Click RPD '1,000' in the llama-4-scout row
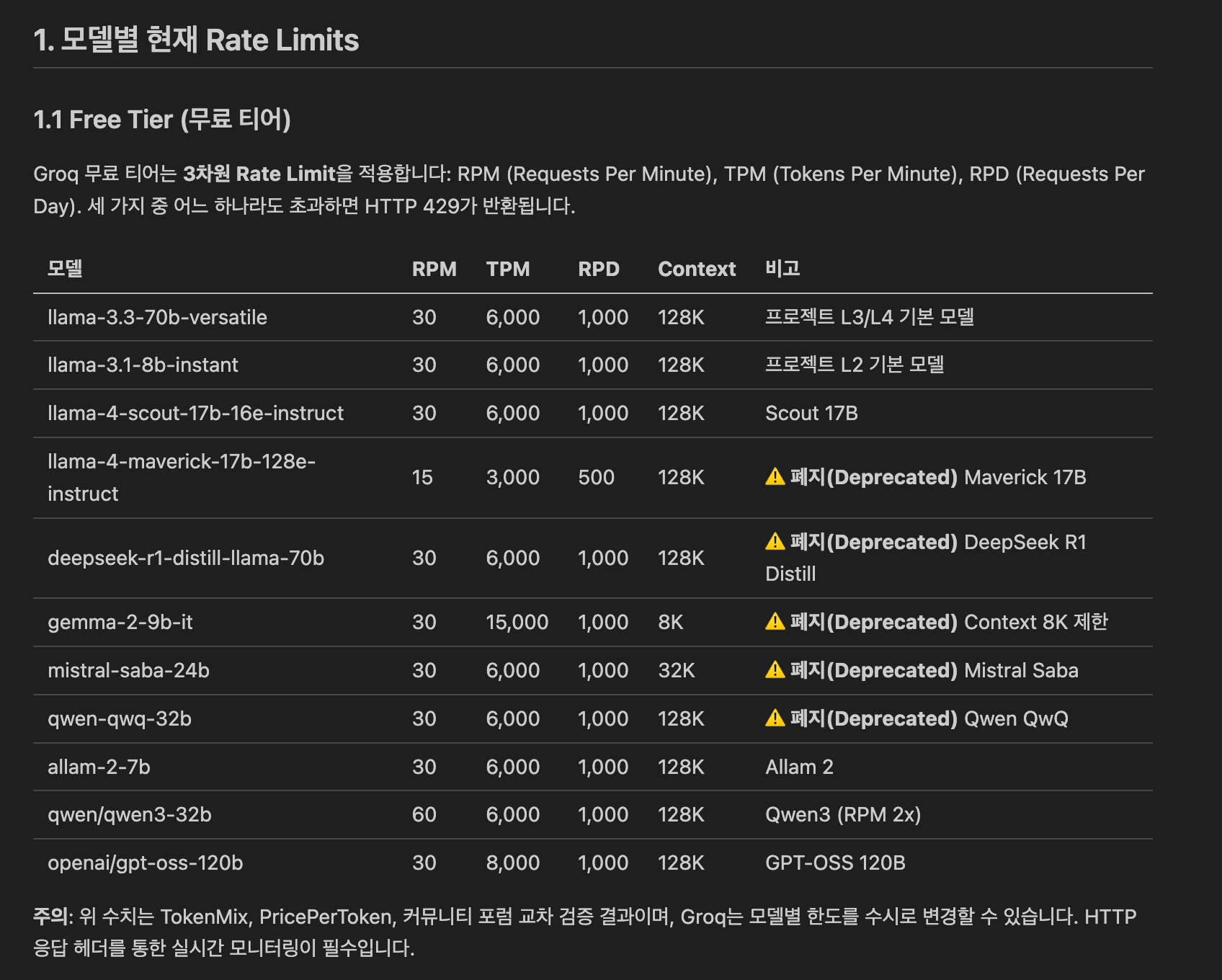Screen dimensions: 1222x980 pos(603,413)
